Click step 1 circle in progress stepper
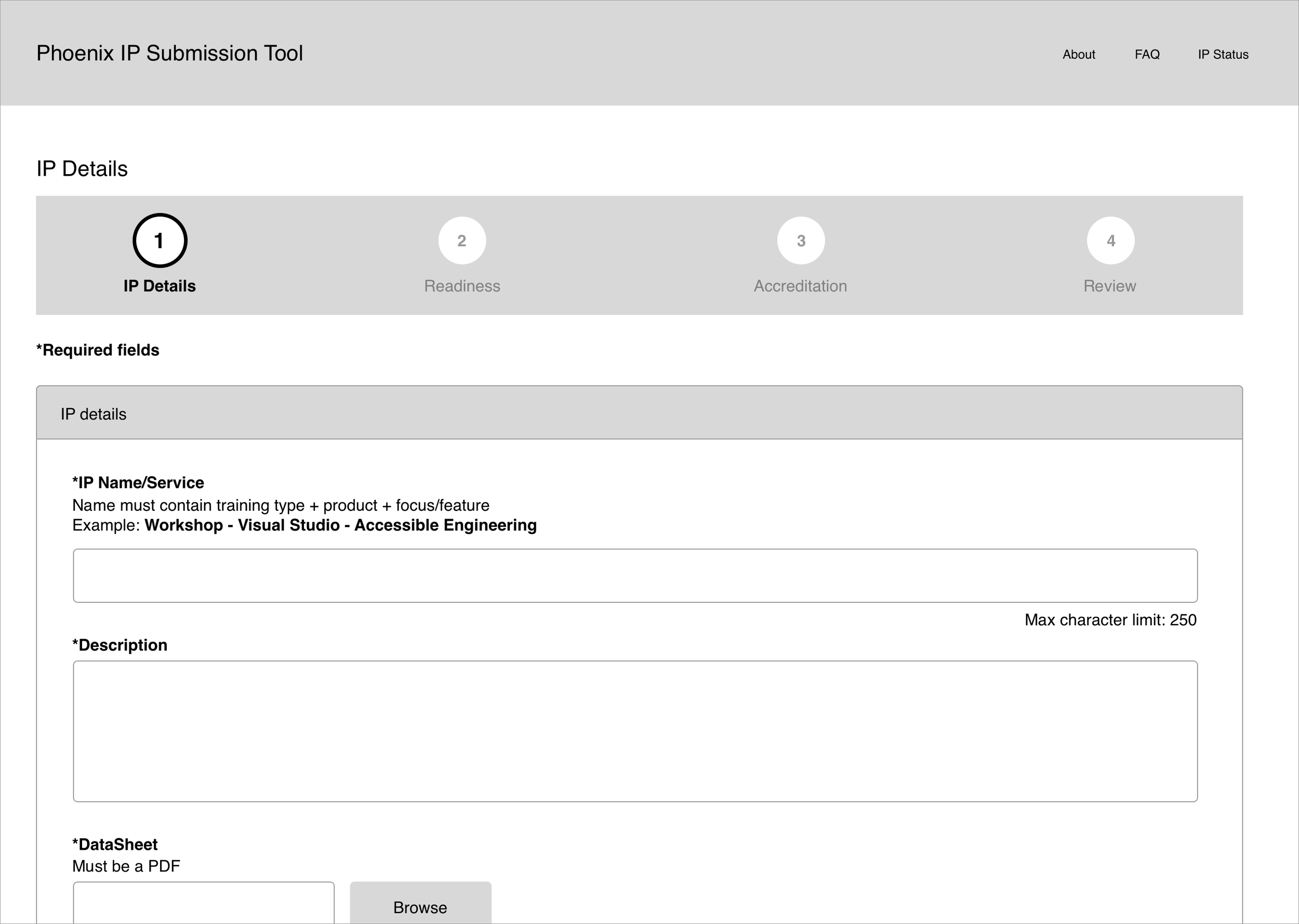The width and height of the screenshot is (1299, 924). [x=160, y=241]
